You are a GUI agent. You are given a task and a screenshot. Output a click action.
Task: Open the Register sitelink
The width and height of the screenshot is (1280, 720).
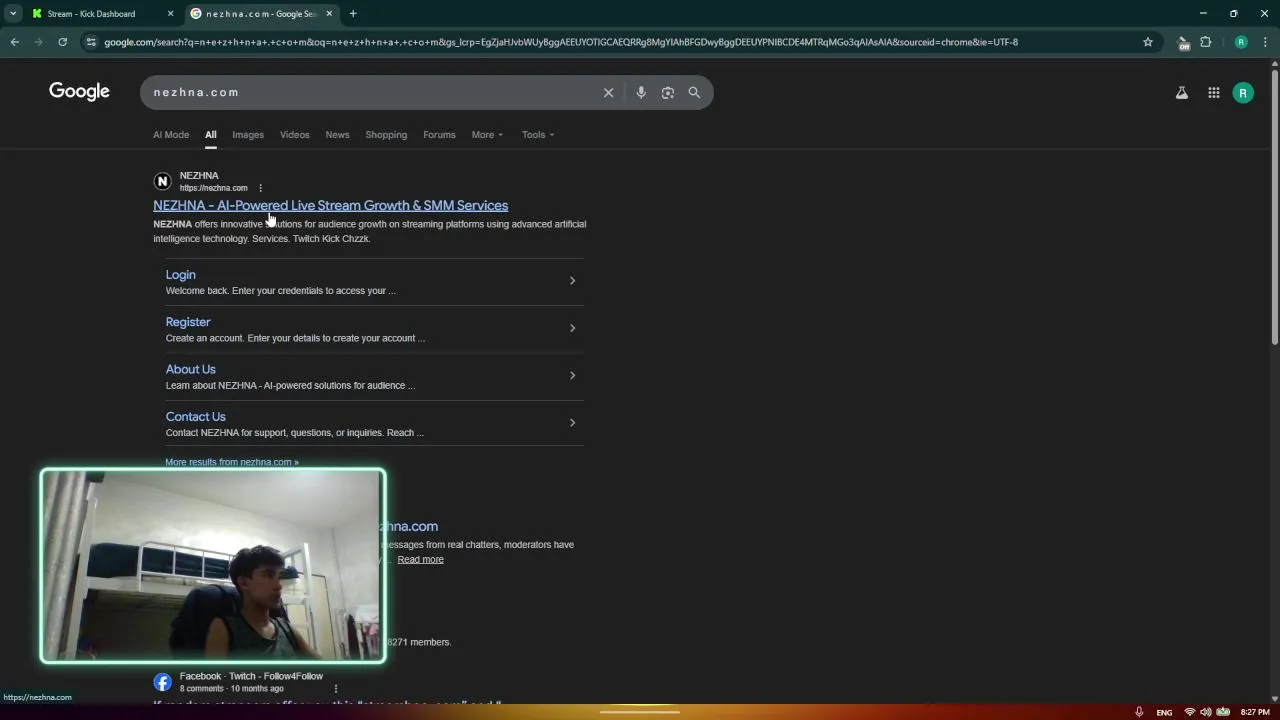(x=188, y=322)
